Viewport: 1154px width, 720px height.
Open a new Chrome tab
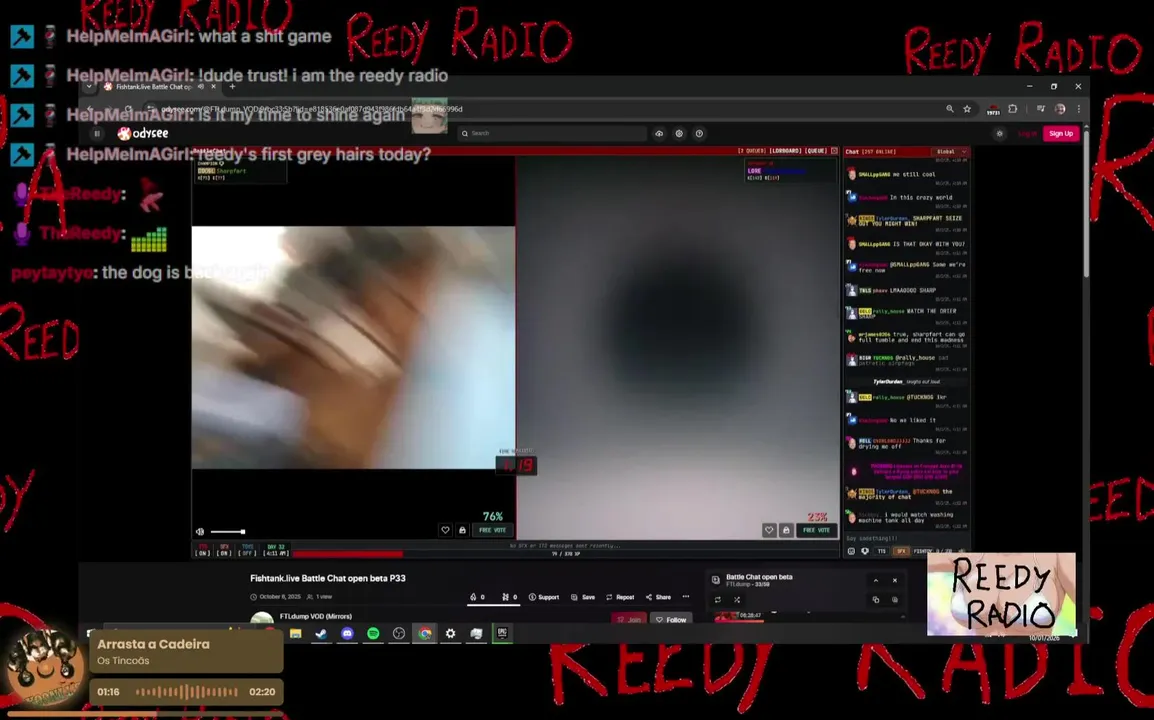click(233, 86)
